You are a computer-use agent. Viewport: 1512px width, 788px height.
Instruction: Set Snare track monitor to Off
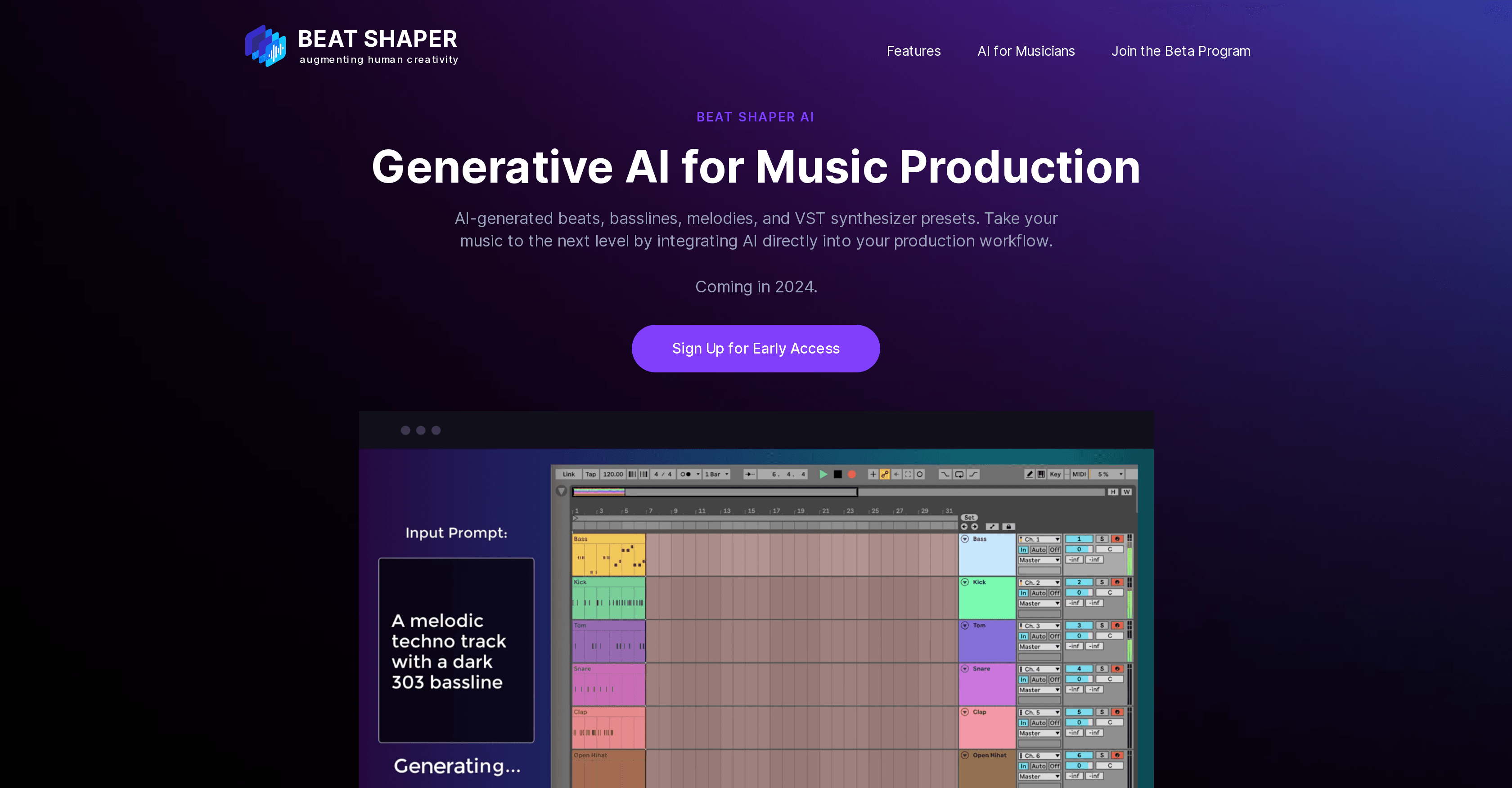1054,680
